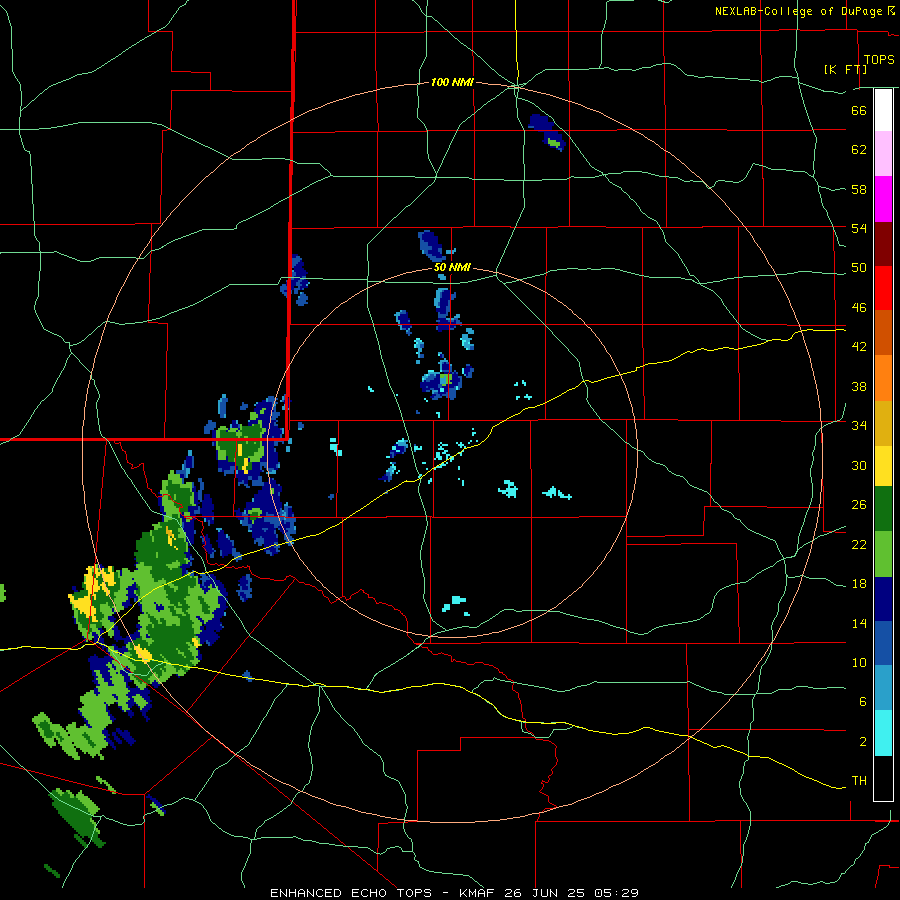This screenshot has height=900, width=900.
Task: Click the [K FT] units label
Action: point(845,69)
